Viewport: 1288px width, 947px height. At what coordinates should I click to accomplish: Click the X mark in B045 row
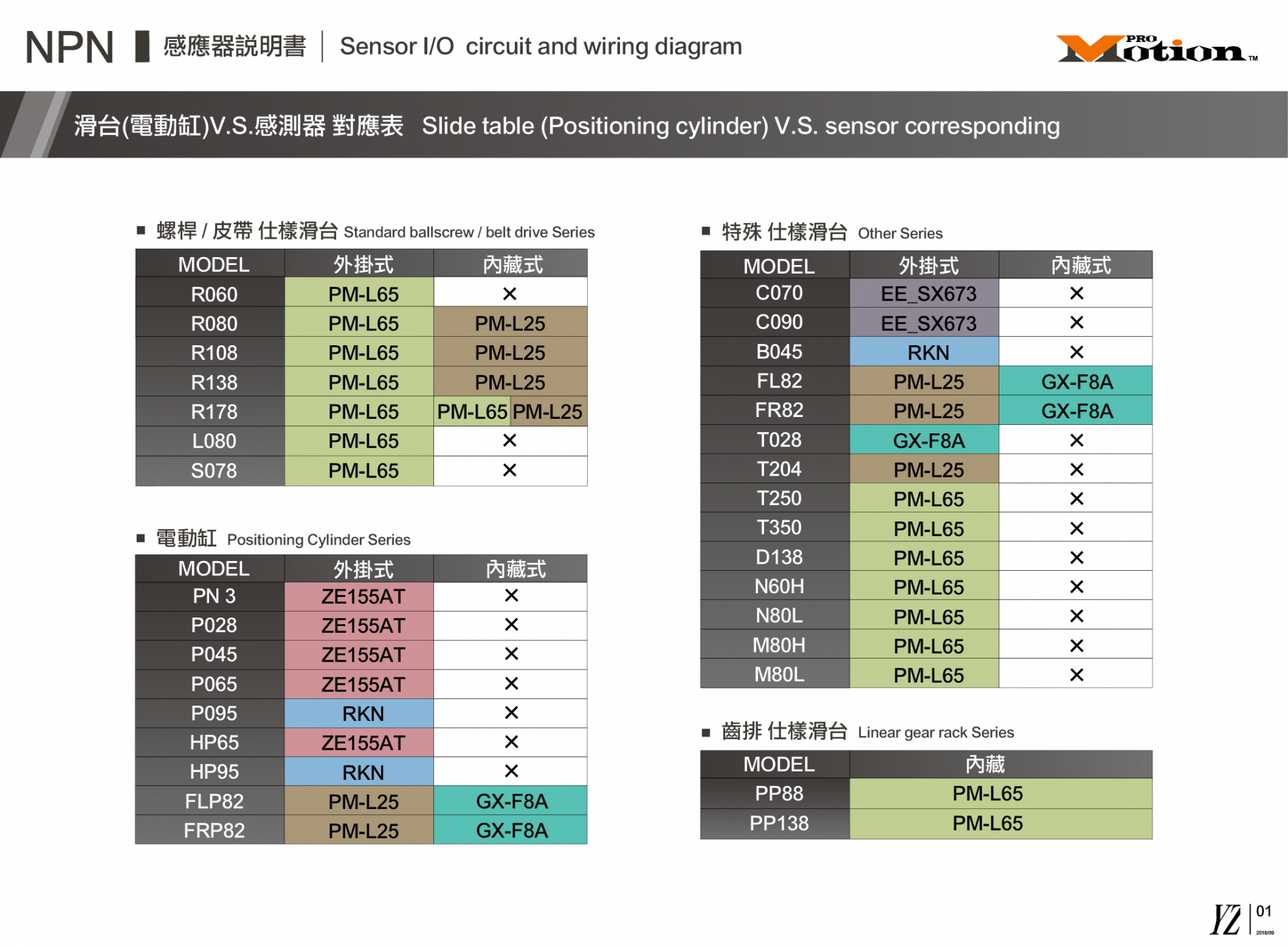click(x=1076, y=352)
